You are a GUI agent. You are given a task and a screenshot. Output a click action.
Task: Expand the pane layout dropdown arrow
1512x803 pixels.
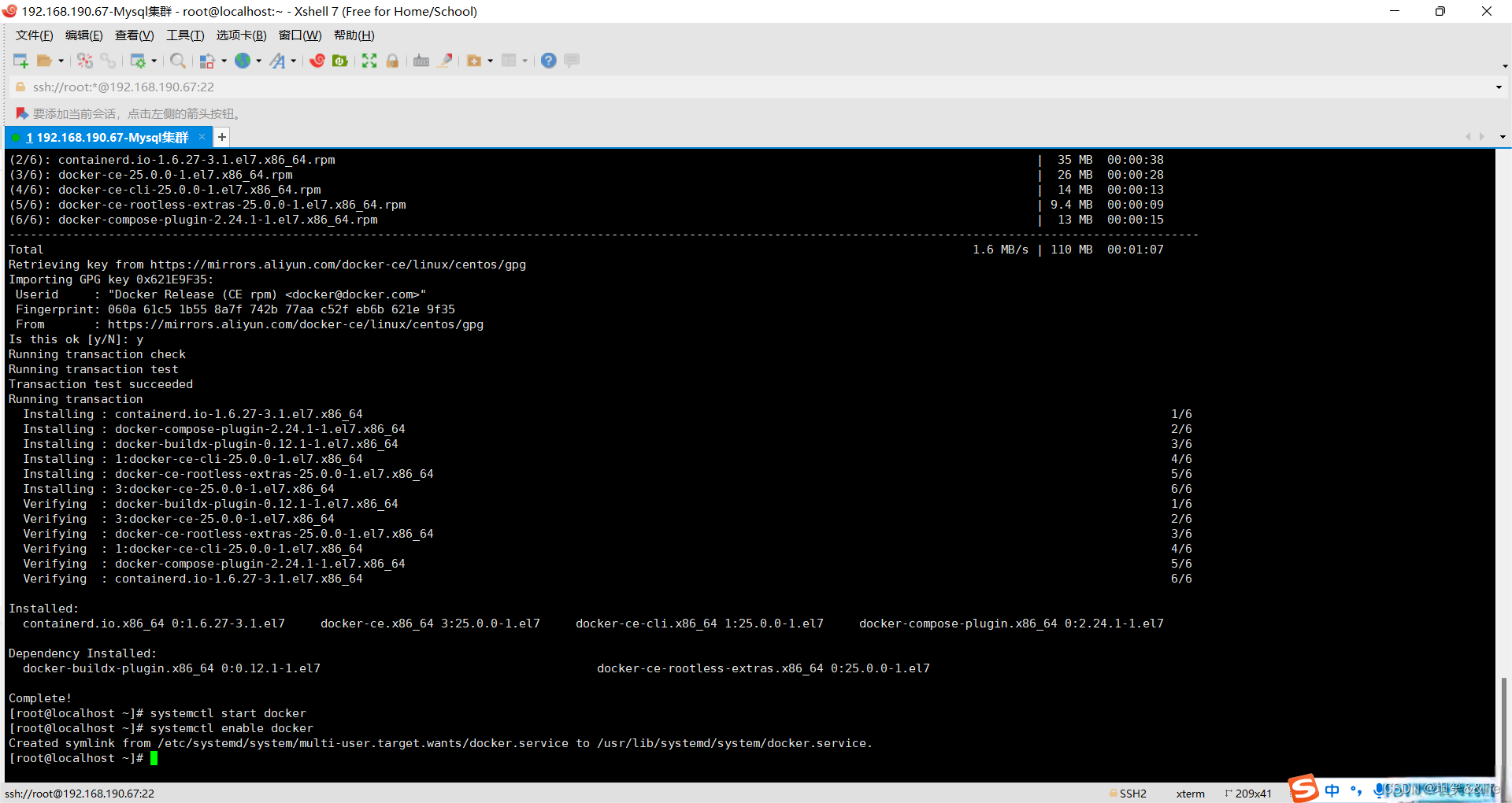coord(524,61)
